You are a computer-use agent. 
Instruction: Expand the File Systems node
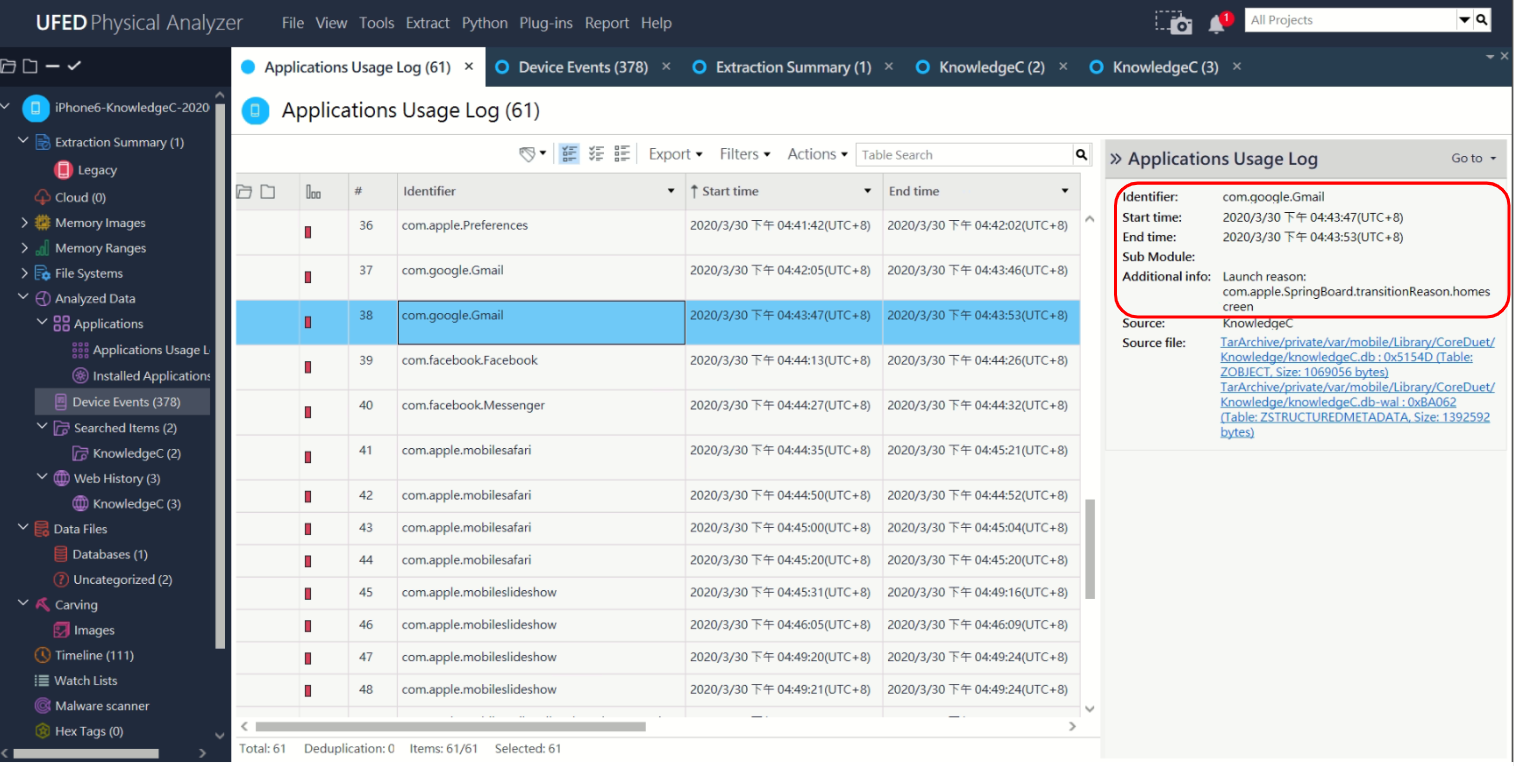[24, 272]
